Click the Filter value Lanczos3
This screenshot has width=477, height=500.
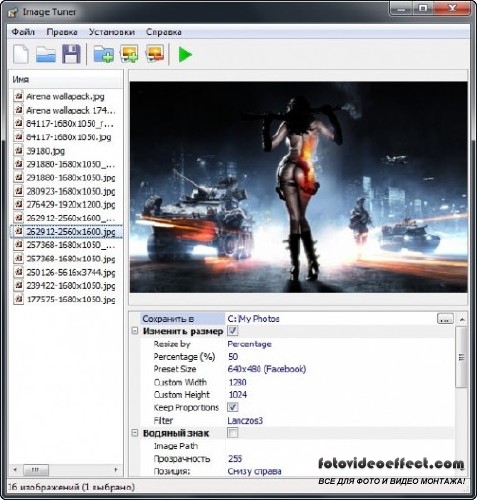coord(245,421)
